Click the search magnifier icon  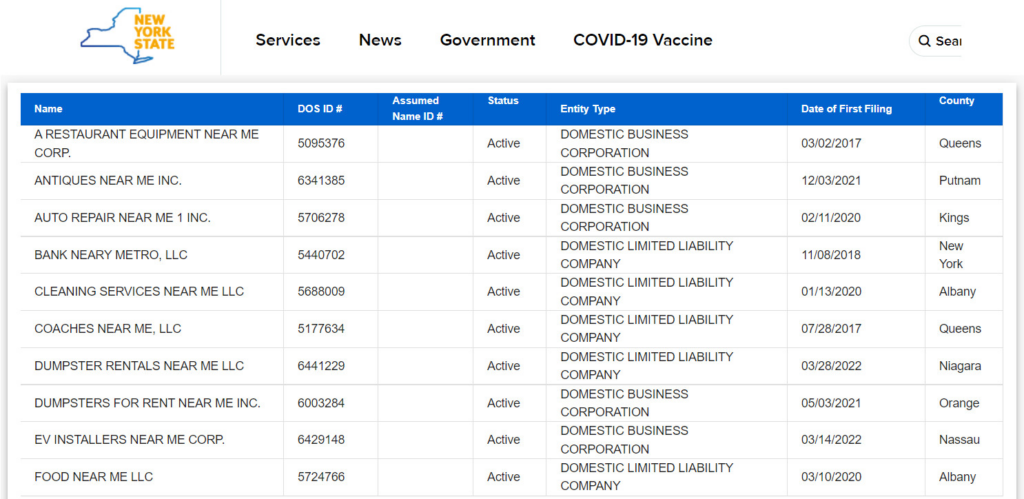point(924,41)
